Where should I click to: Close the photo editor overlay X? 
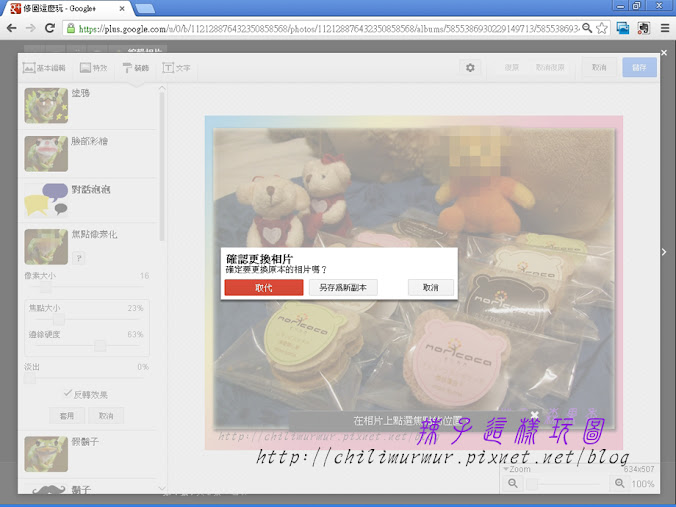[x=664, y=53]
